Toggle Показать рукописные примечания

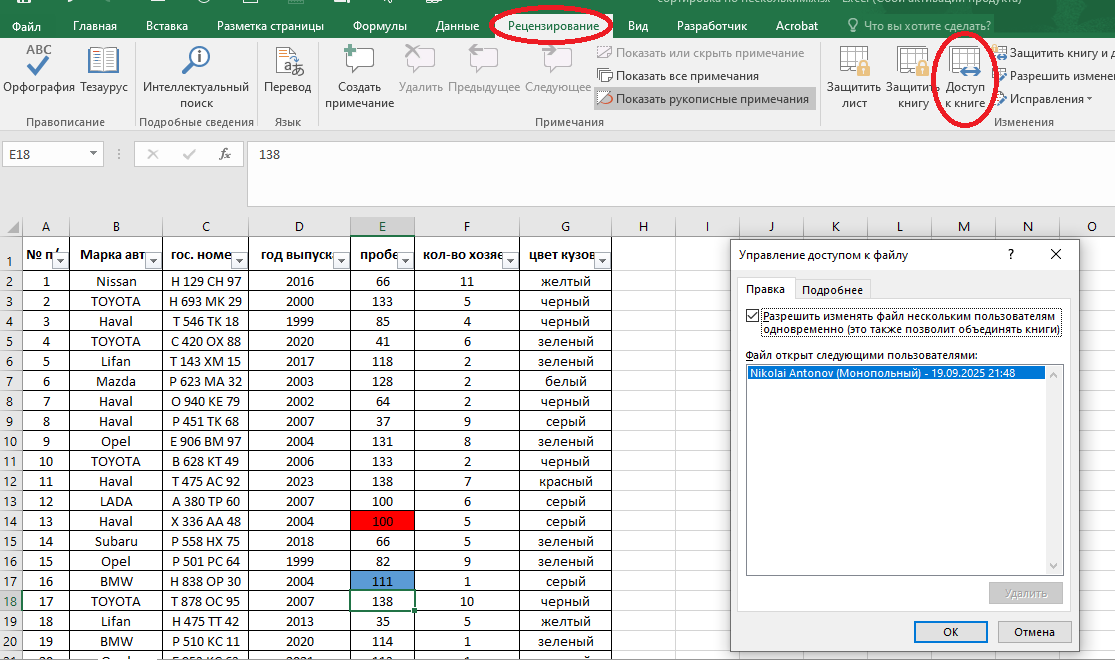click(x=703, y=99)
